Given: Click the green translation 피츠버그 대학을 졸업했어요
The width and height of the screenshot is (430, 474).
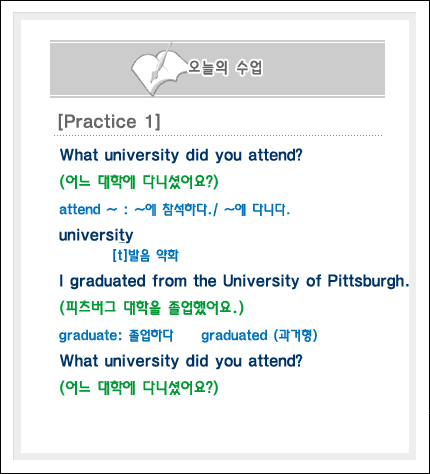Looking at the screenshot, I should pos(152,307).
